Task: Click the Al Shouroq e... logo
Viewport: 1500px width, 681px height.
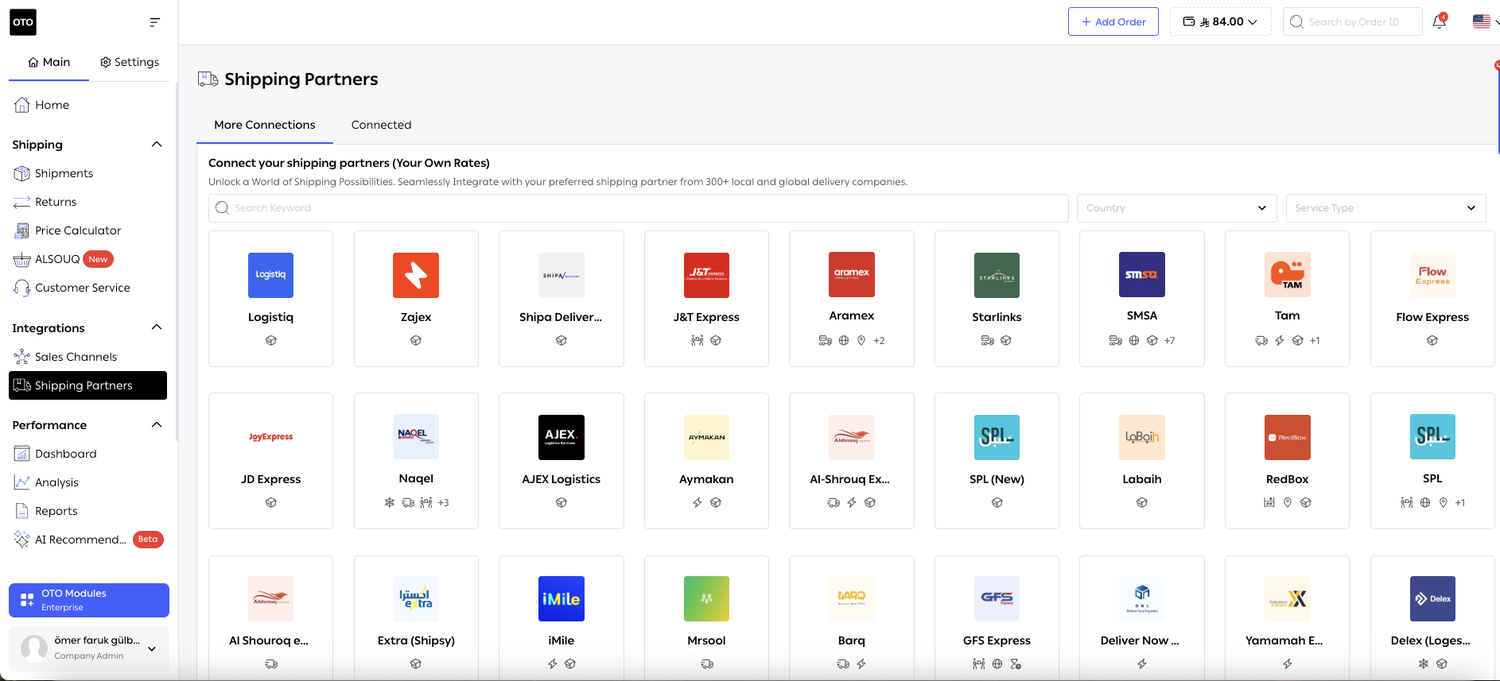Action: 271,599
